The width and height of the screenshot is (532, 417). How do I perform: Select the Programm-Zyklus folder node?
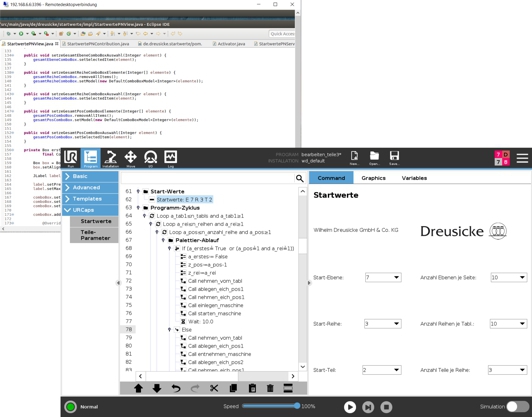click(175, 208)
